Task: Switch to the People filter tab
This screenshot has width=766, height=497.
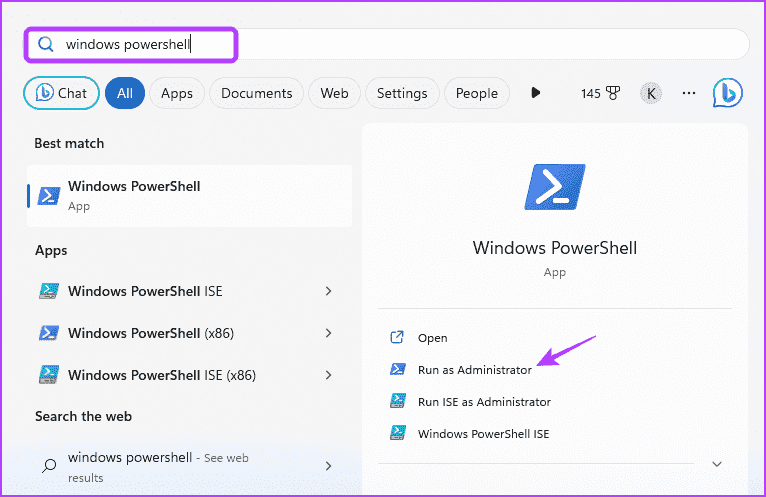Action: [x=477, y=93]
